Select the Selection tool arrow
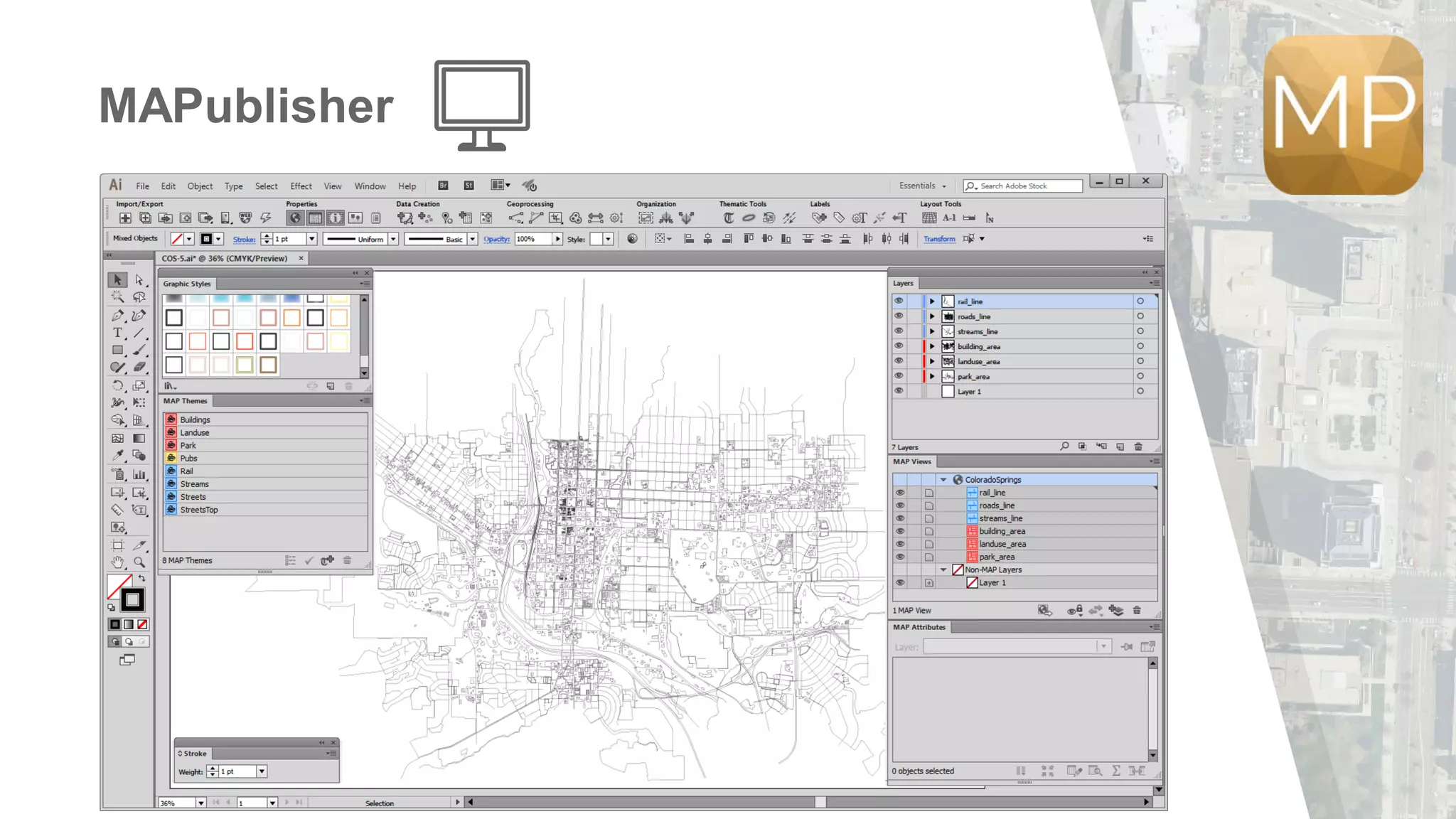Image resolution: width=1456 pixels, height=819 pixels. (x=117, y=280)
